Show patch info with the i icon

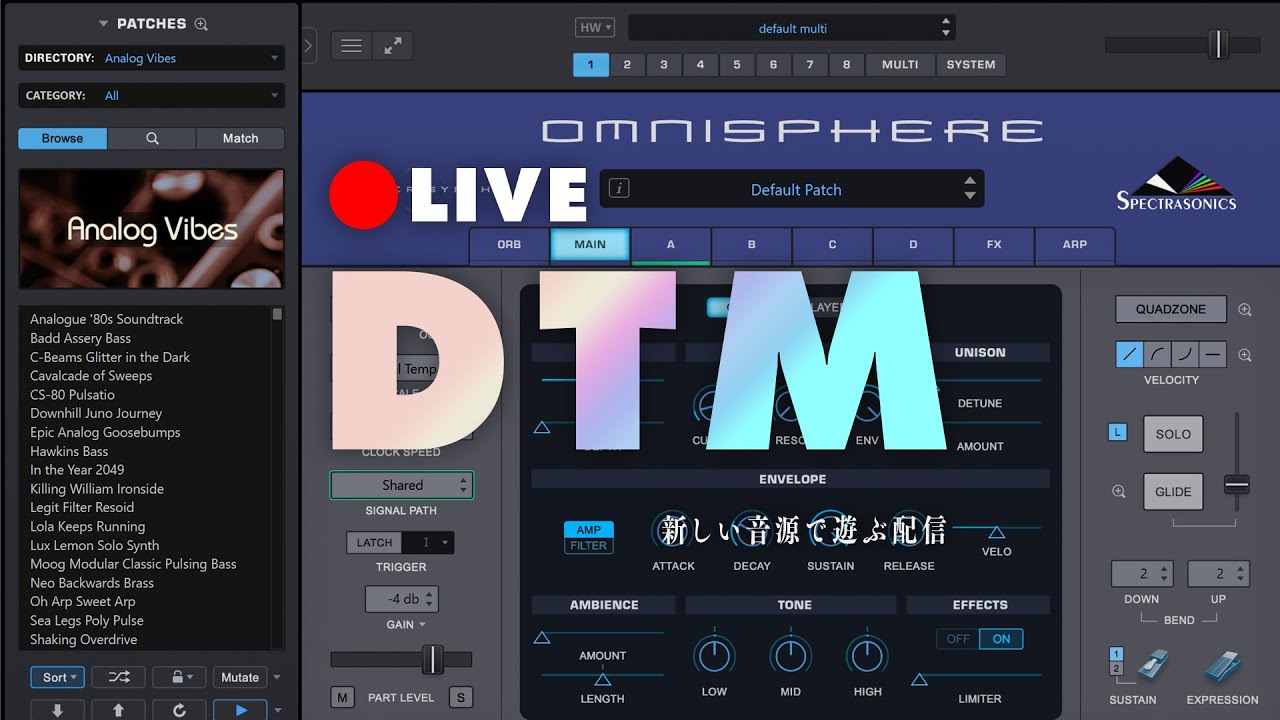point(619,188)
